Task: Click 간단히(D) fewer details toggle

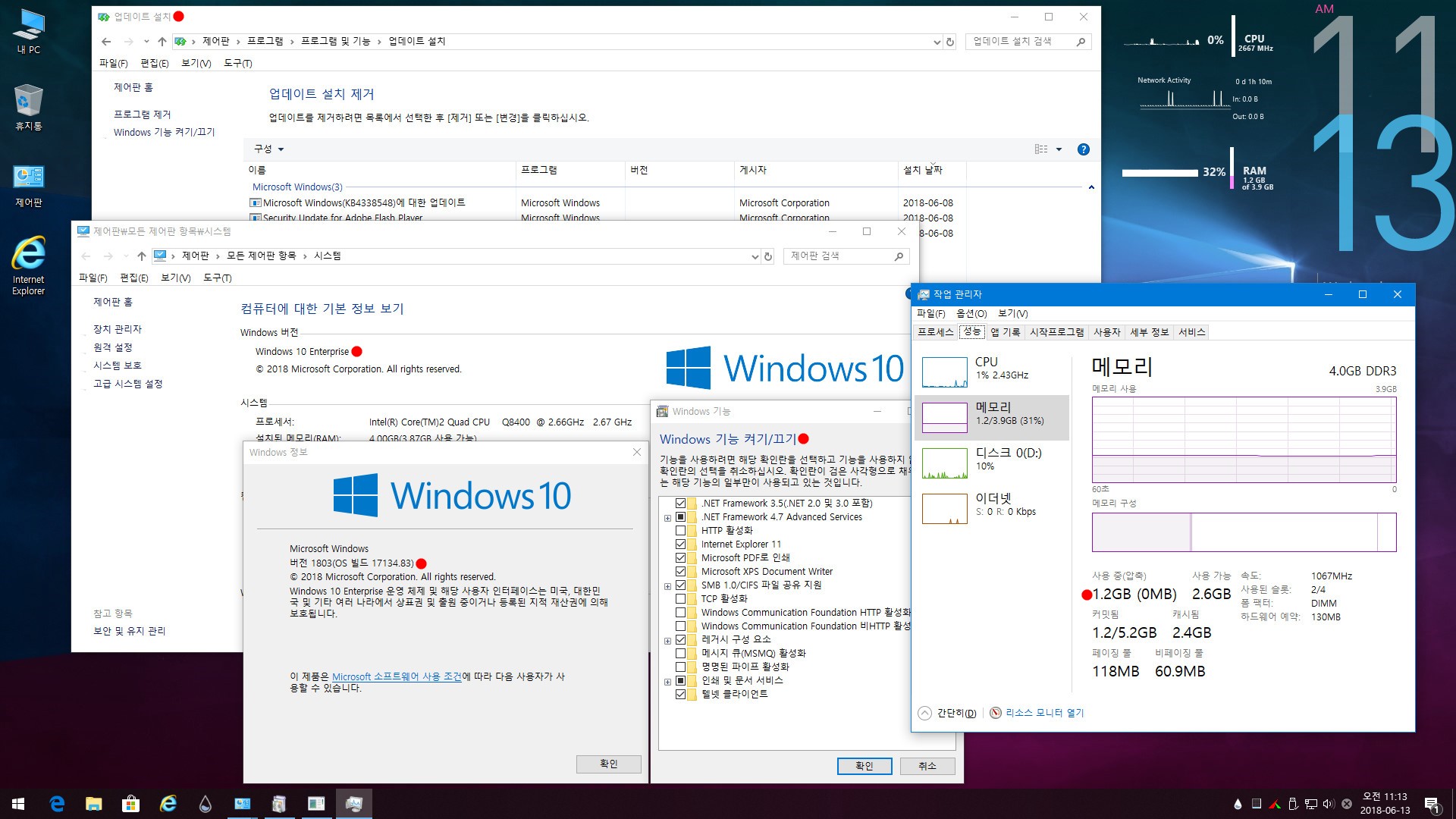Action: coord(947,713)
